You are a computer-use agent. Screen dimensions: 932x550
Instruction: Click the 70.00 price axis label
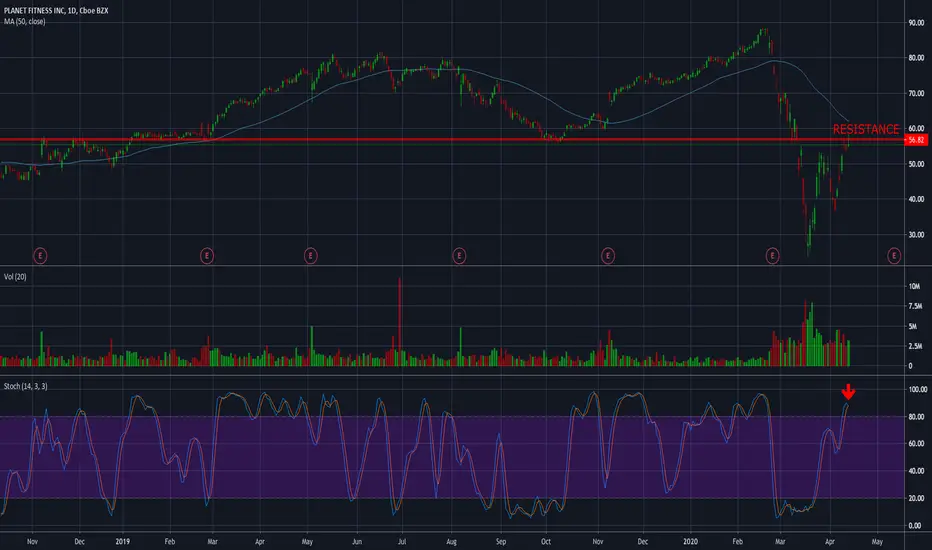(916, 93)
